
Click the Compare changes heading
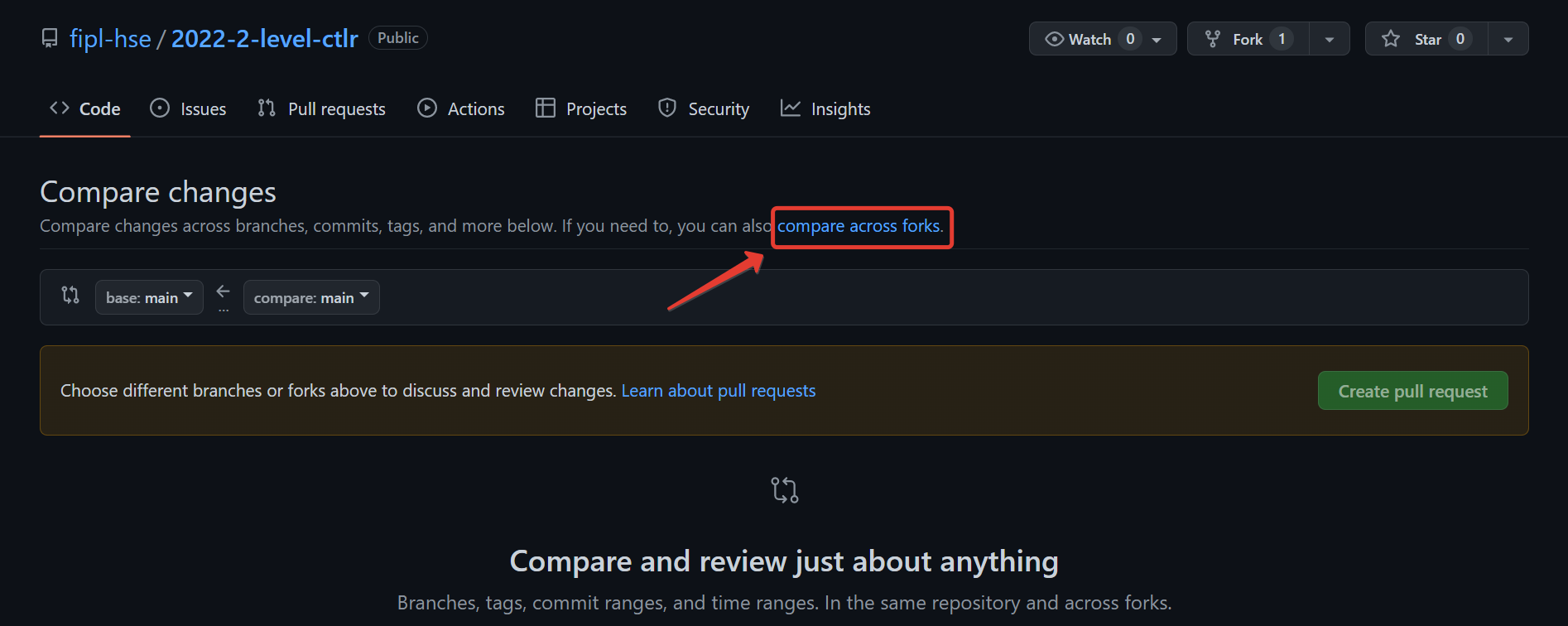158,192
